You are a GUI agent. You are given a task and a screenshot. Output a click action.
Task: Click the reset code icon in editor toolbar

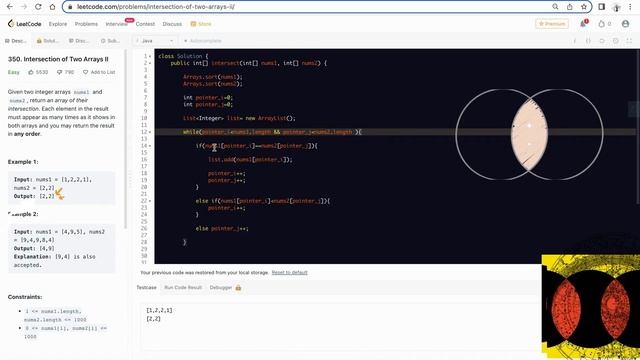point(602,41)
